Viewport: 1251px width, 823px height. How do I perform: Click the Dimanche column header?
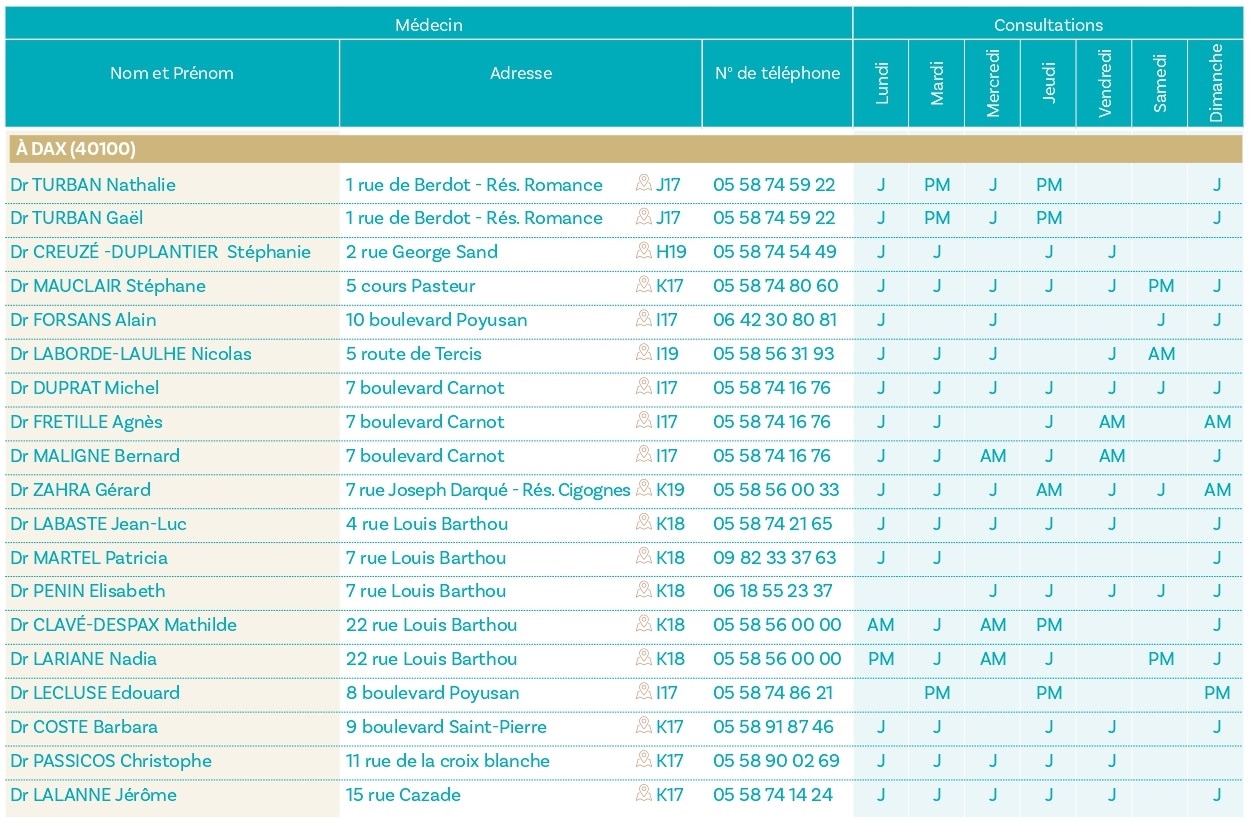[x=1216, y=83]
